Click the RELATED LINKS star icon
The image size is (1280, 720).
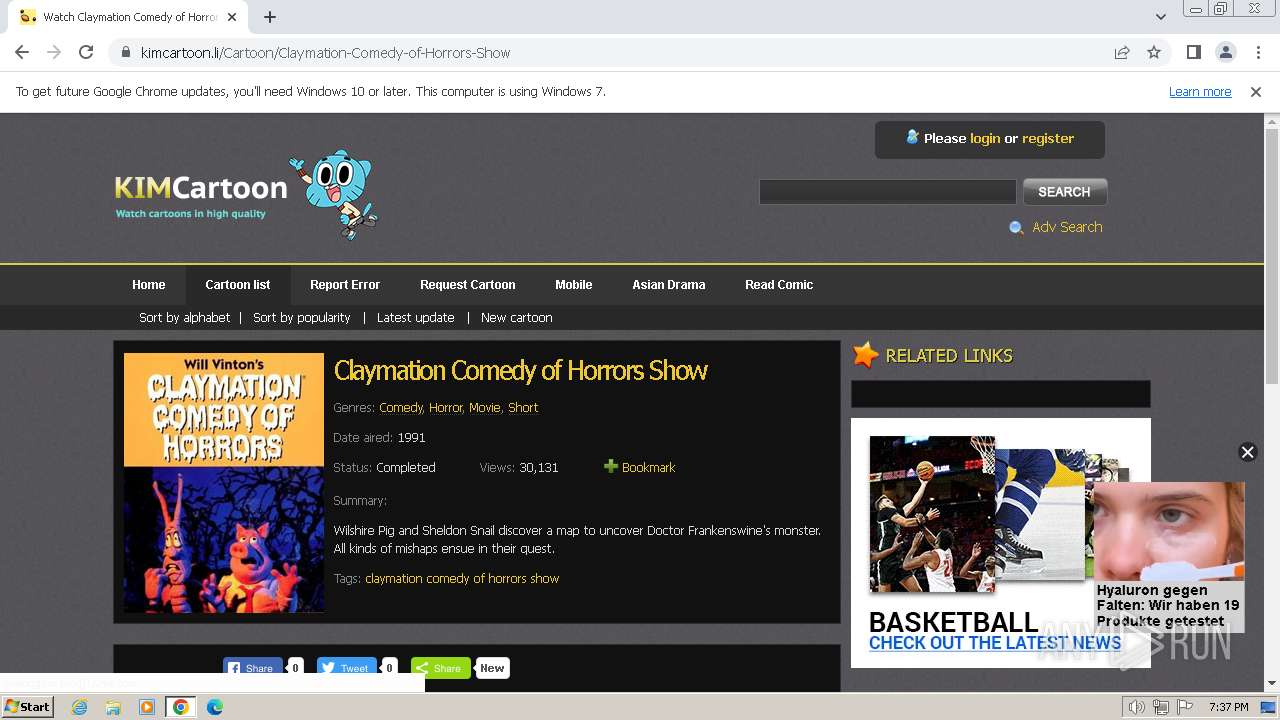click(x=866, y=355)
